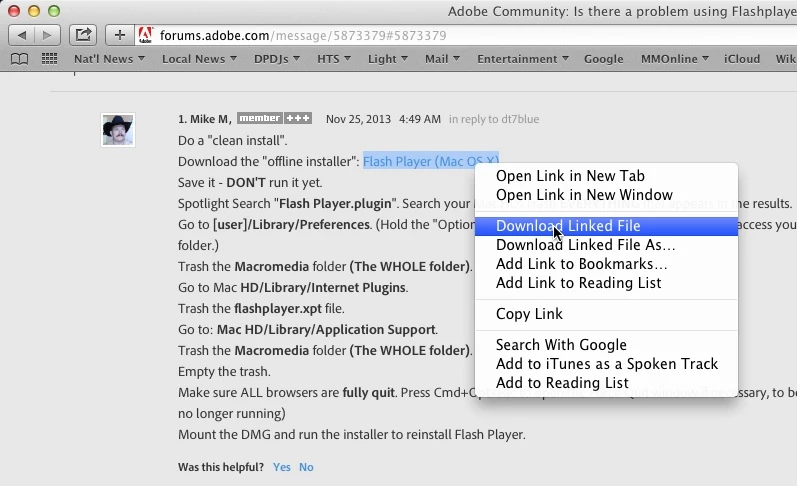The width and height of the screenshot is (797, 486).
Task: Click 'Go to Mac HD/Library/Internet Plugins.' line
Action: [293, 288]
